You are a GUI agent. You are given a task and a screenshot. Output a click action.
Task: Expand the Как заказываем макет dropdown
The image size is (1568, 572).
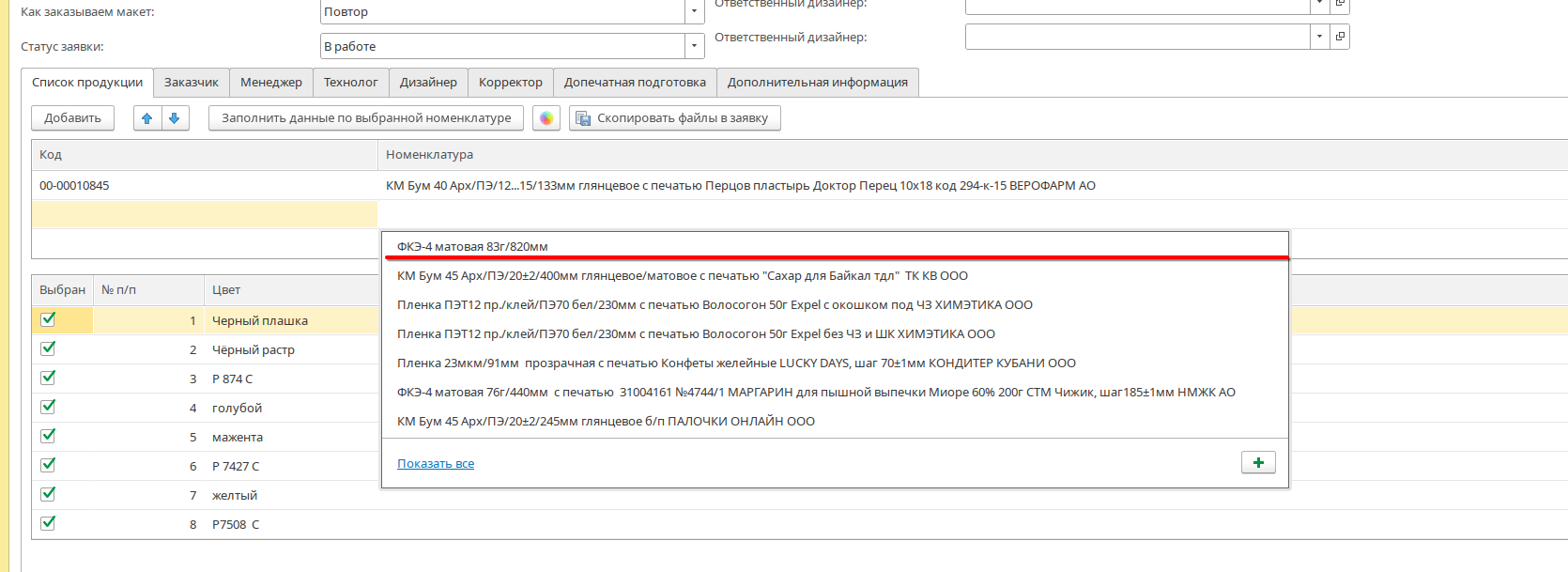coord(694,12)
